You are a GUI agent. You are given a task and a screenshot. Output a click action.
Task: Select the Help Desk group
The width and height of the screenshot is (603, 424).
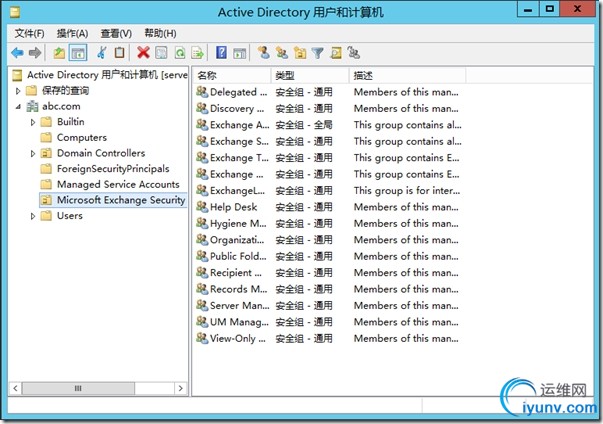tap(227, 207)
